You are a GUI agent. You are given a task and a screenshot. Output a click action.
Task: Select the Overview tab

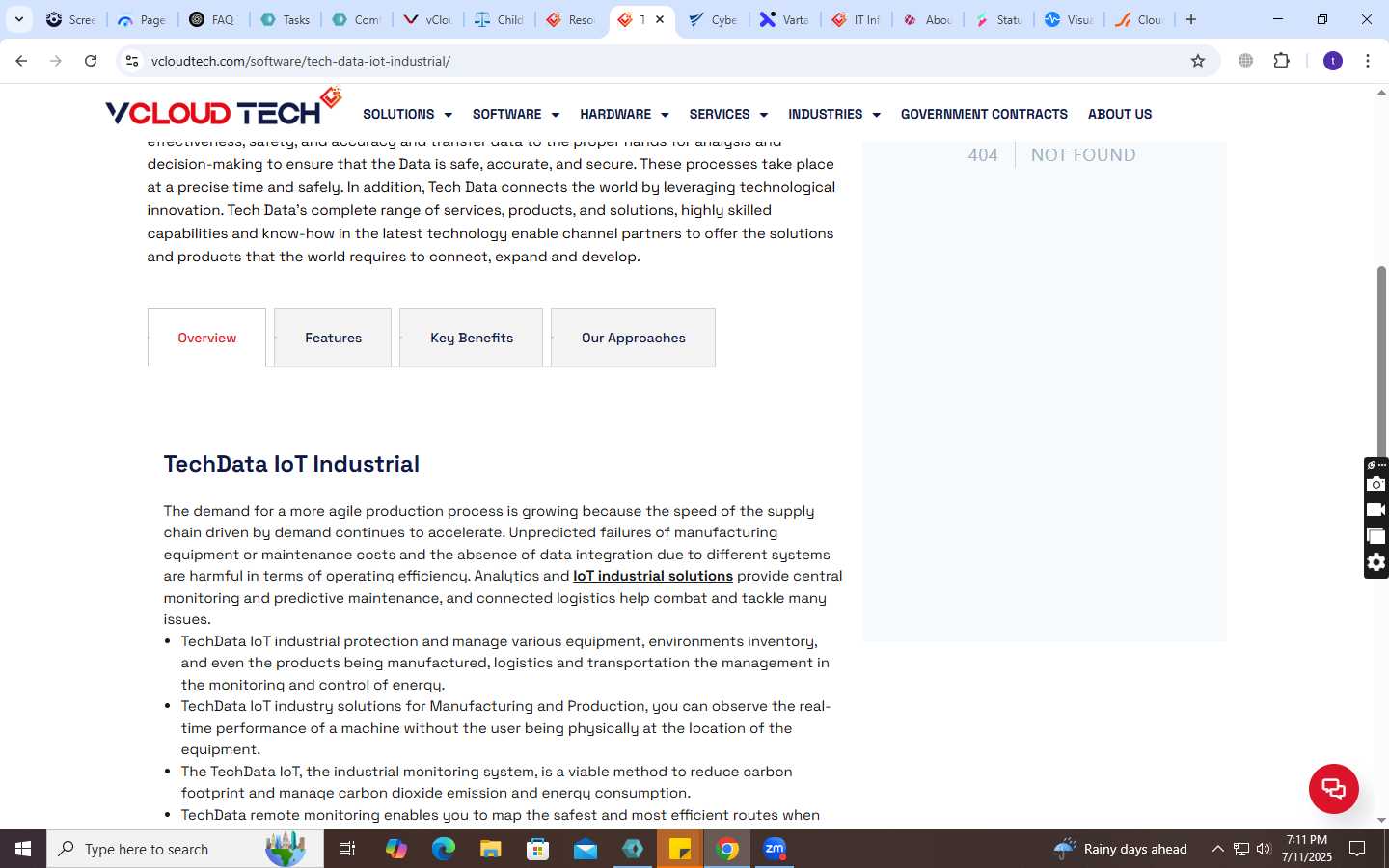pyautogui.click(x=206, y=338)
